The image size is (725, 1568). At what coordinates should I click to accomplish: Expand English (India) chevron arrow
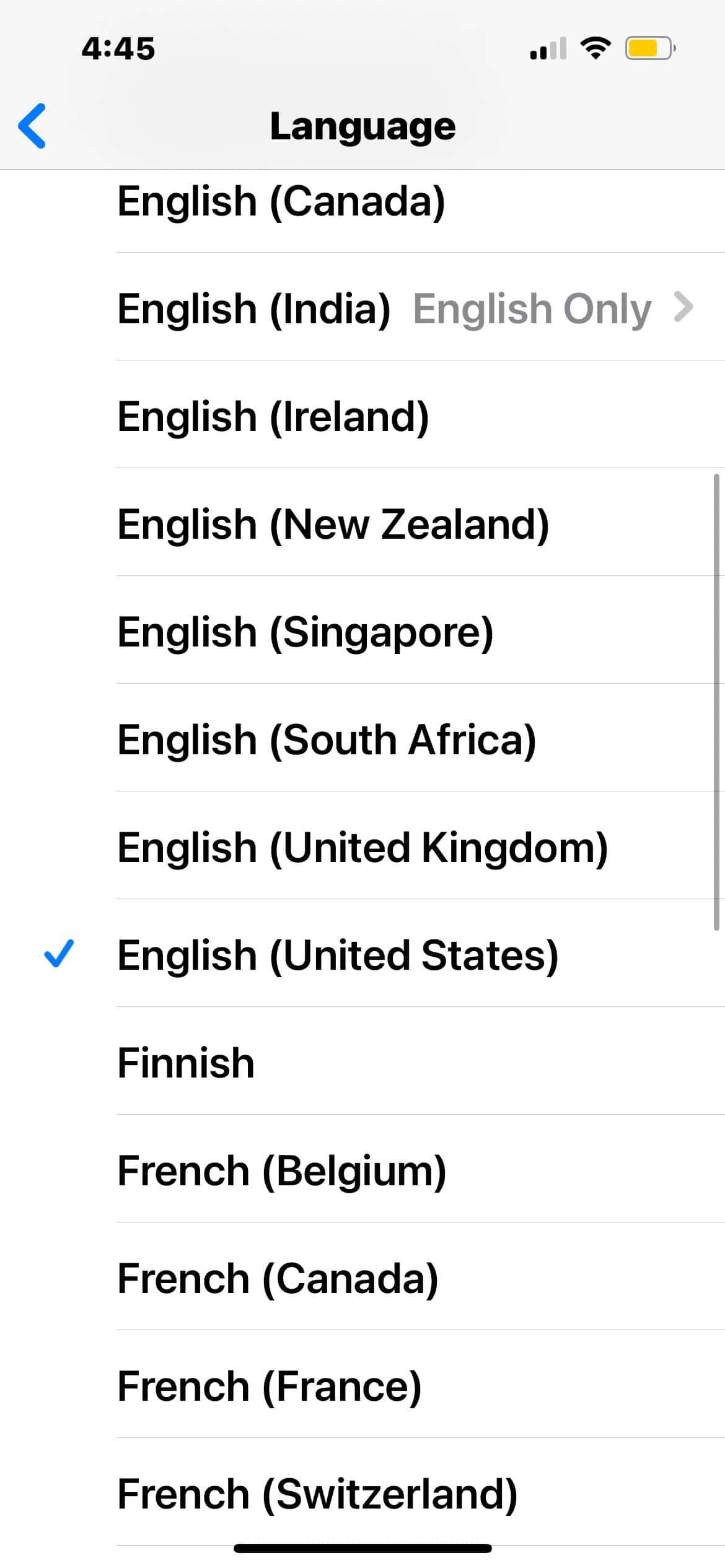point(683,307)
